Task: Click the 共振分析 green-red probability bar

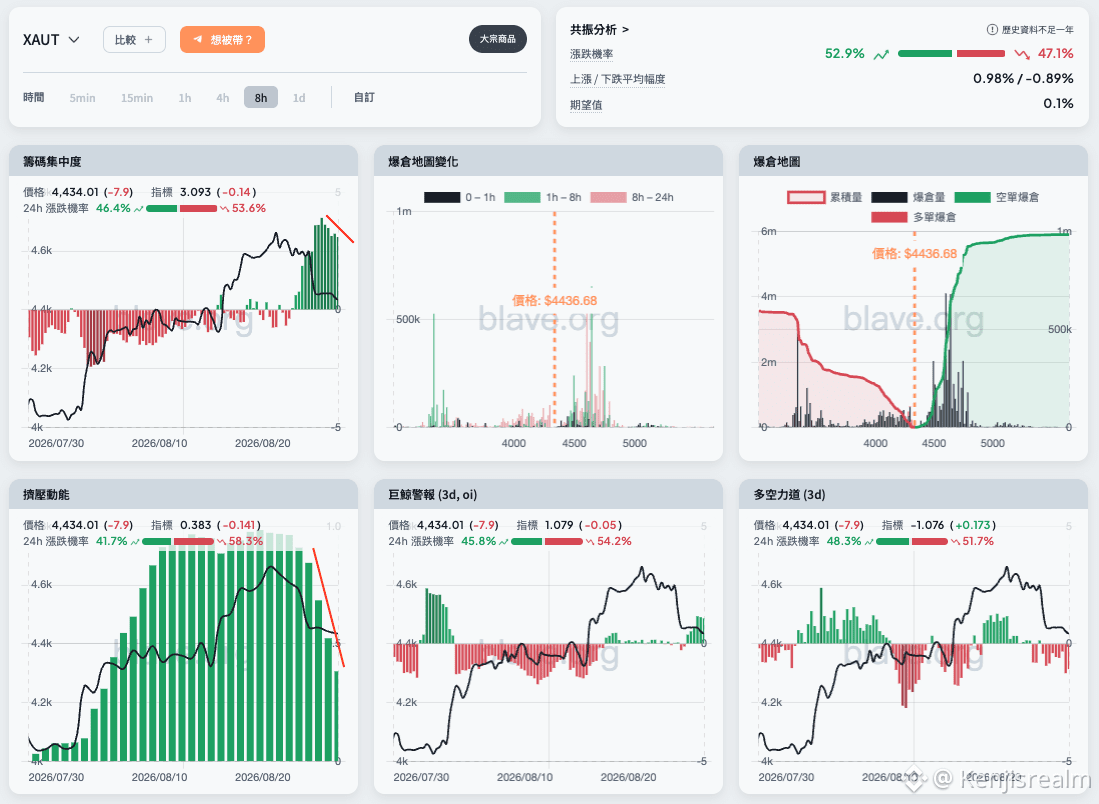Action: (951, 54)
